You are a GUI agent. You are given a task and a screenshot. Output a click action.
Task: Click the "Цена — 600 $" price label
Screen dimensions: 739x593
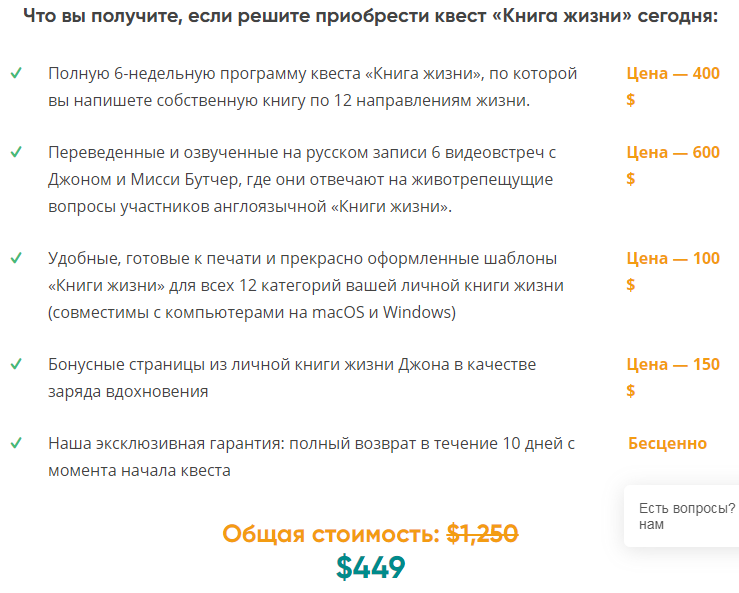coord(672,165)
